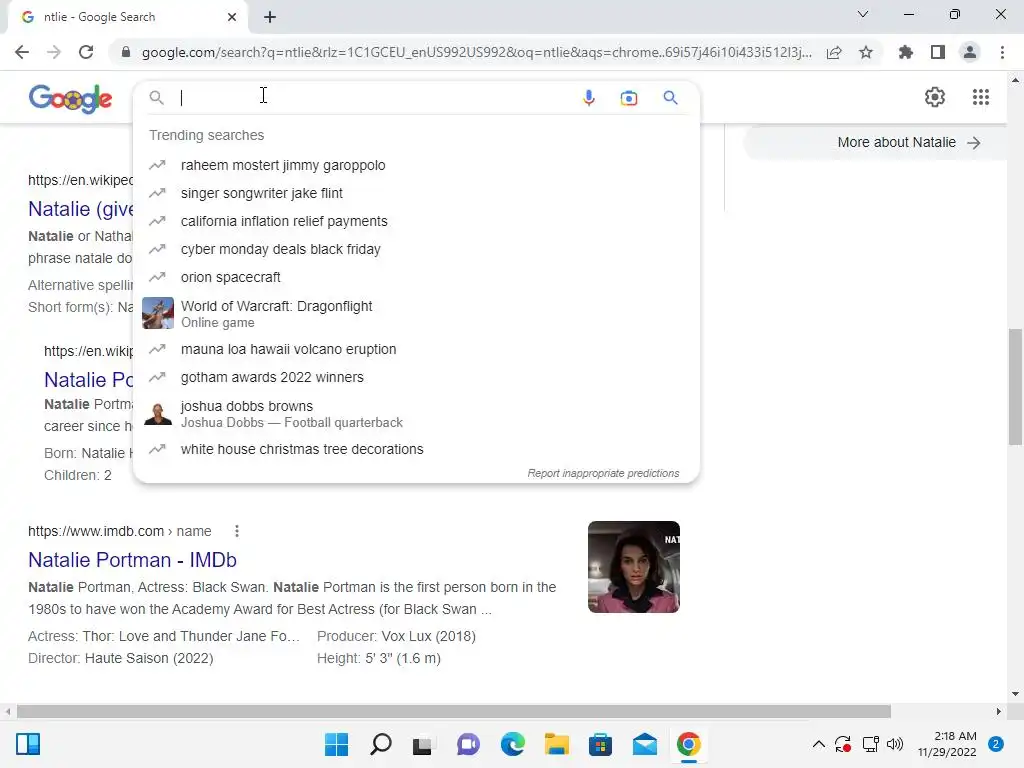Image resolution: width=1024 pixels, height=768 pixels.
Task: Click Natalie Portman result thumbnail image
Action: click(633, 567)
